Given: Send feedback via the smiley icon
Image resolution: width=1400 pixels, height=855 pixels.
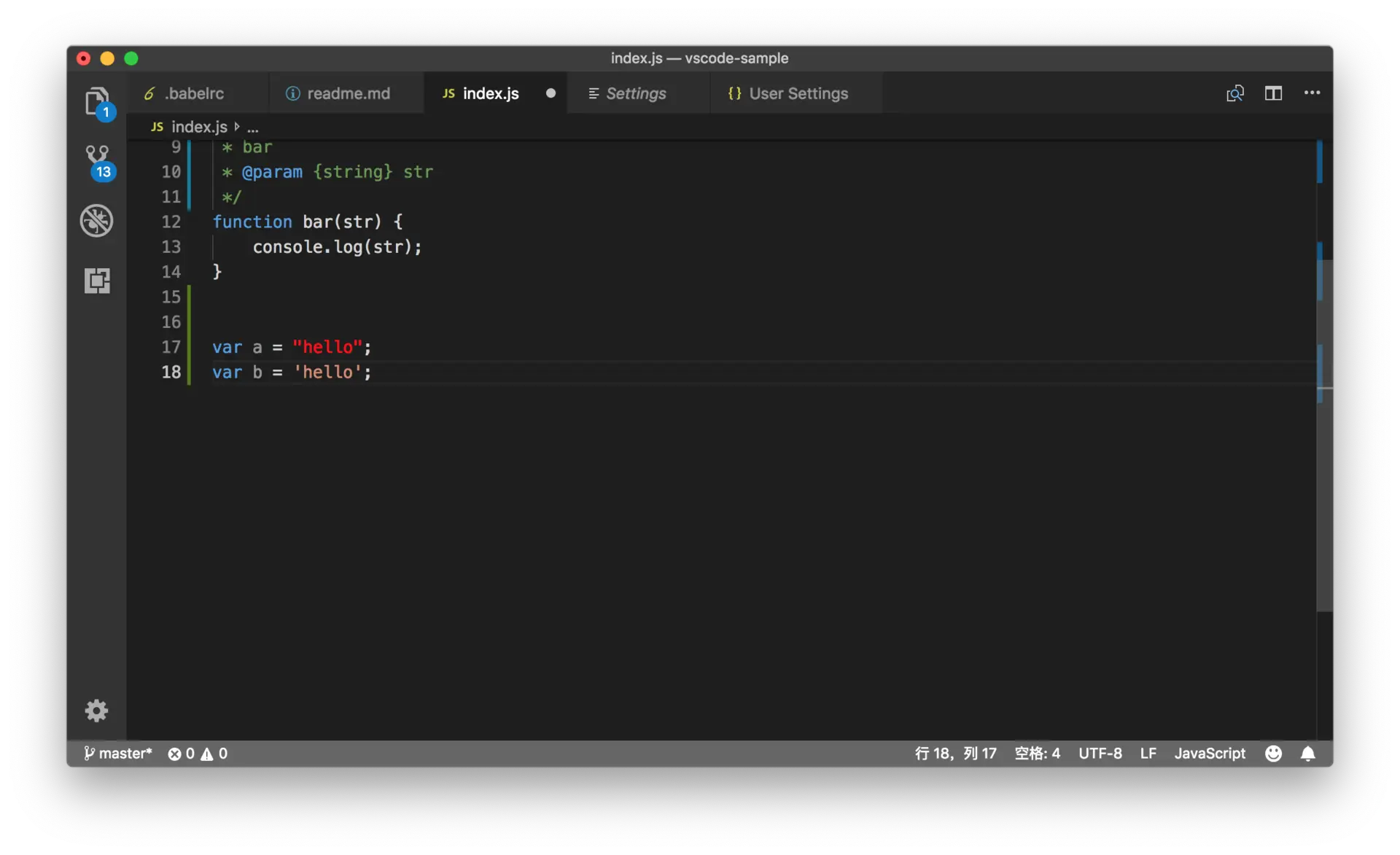Looking at the screenshot, I should point(1273,753).
